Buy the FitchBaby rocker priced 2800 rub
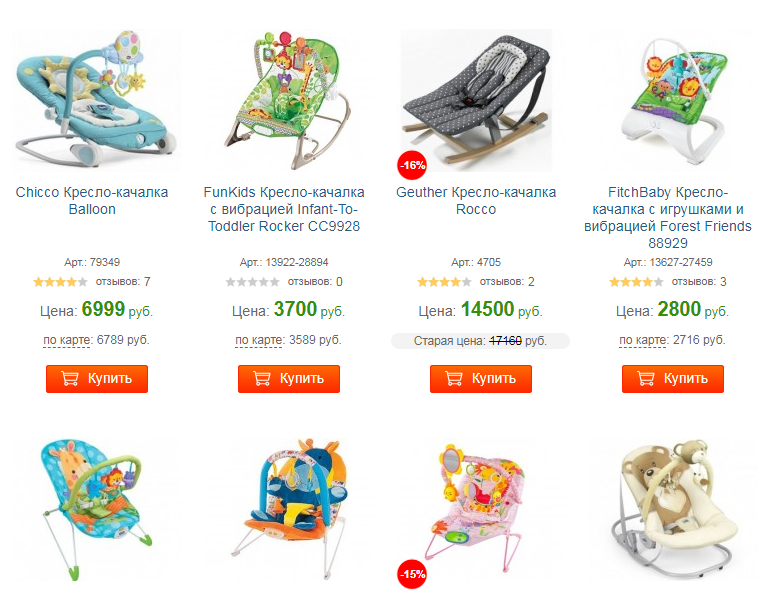This screenshot has width=780, height=591. 673,379
